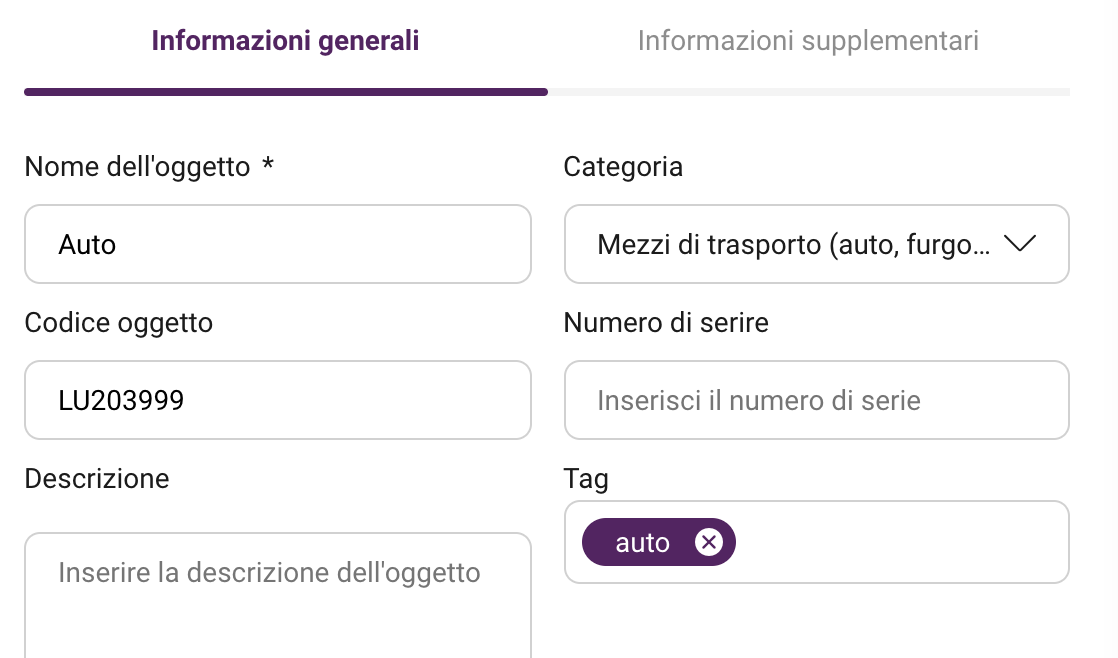Select the Informazioni generali tab
Viewport: 1118px width, 658px height.
tap(285, 41)
